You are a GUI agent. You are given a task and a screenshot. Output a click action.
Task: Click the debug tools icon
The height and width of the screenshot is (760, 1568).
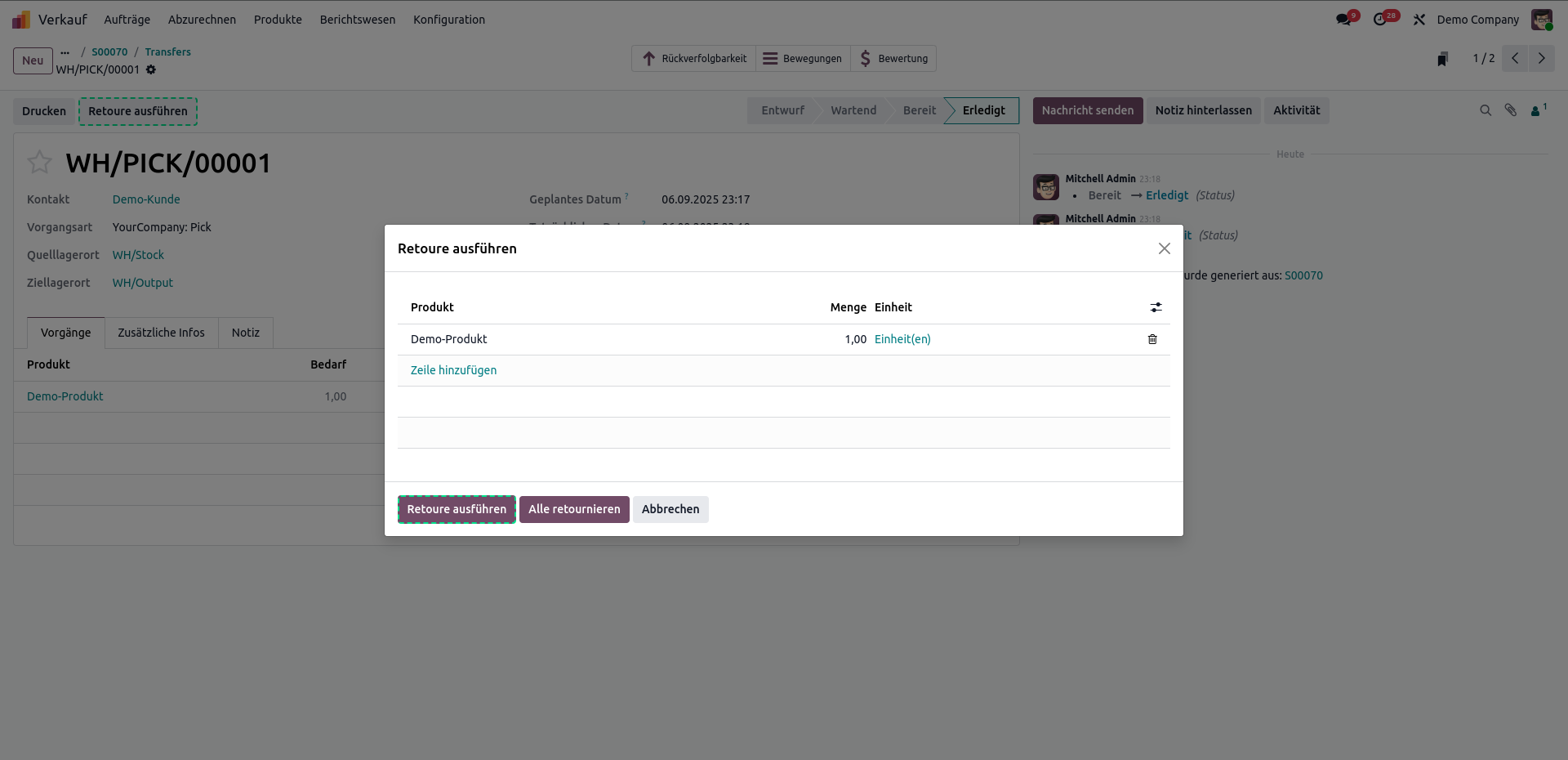click(x=1419, y=20)
